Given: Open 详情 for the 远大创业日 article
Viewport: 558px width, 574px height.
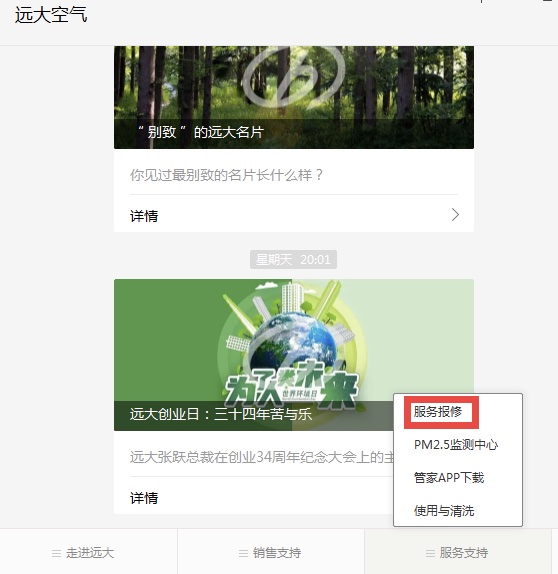Looking at the screenshot, I should [253, 497].
